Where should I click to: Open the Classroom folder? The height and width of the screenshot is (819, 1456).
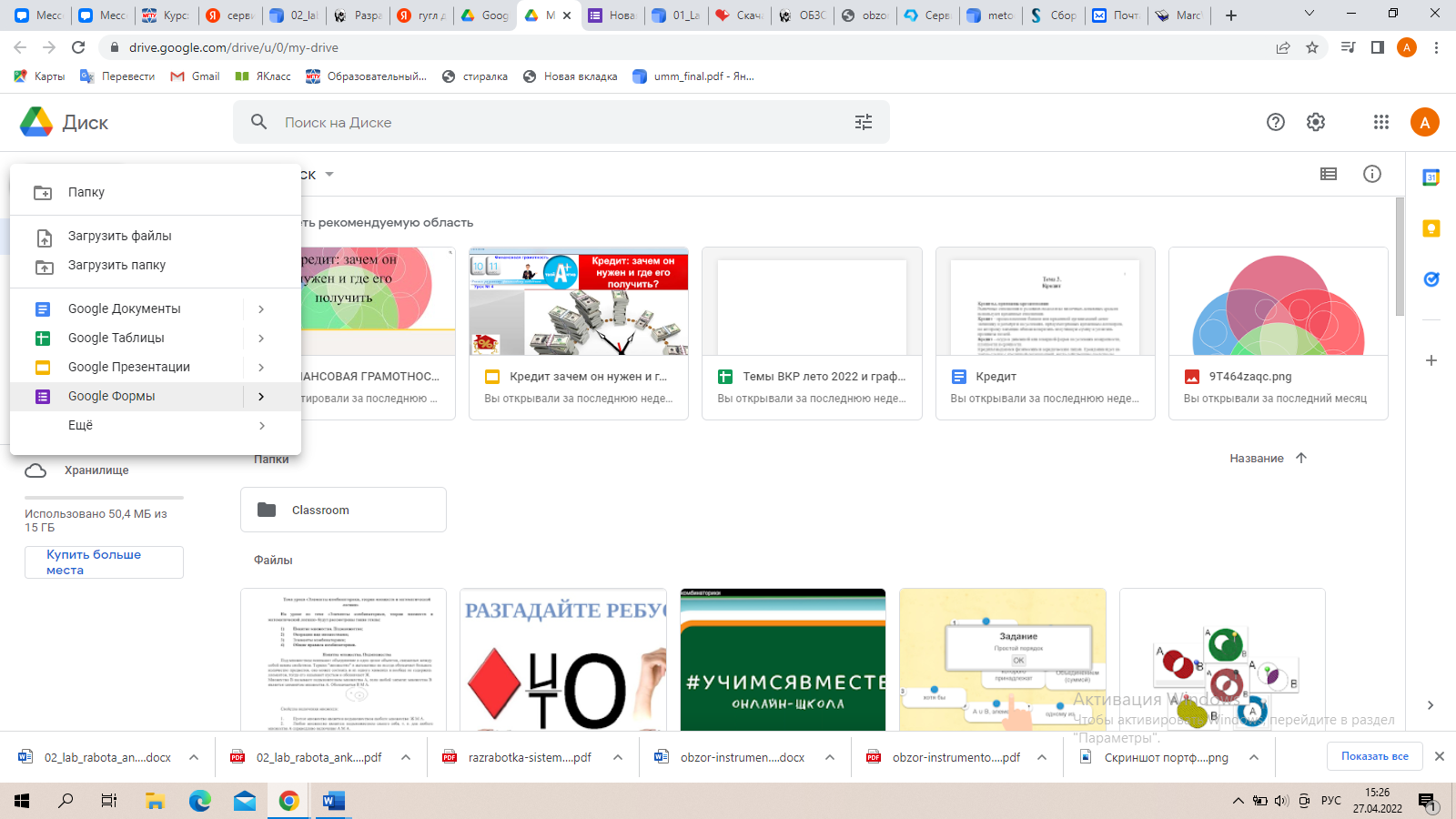[343, 510]
